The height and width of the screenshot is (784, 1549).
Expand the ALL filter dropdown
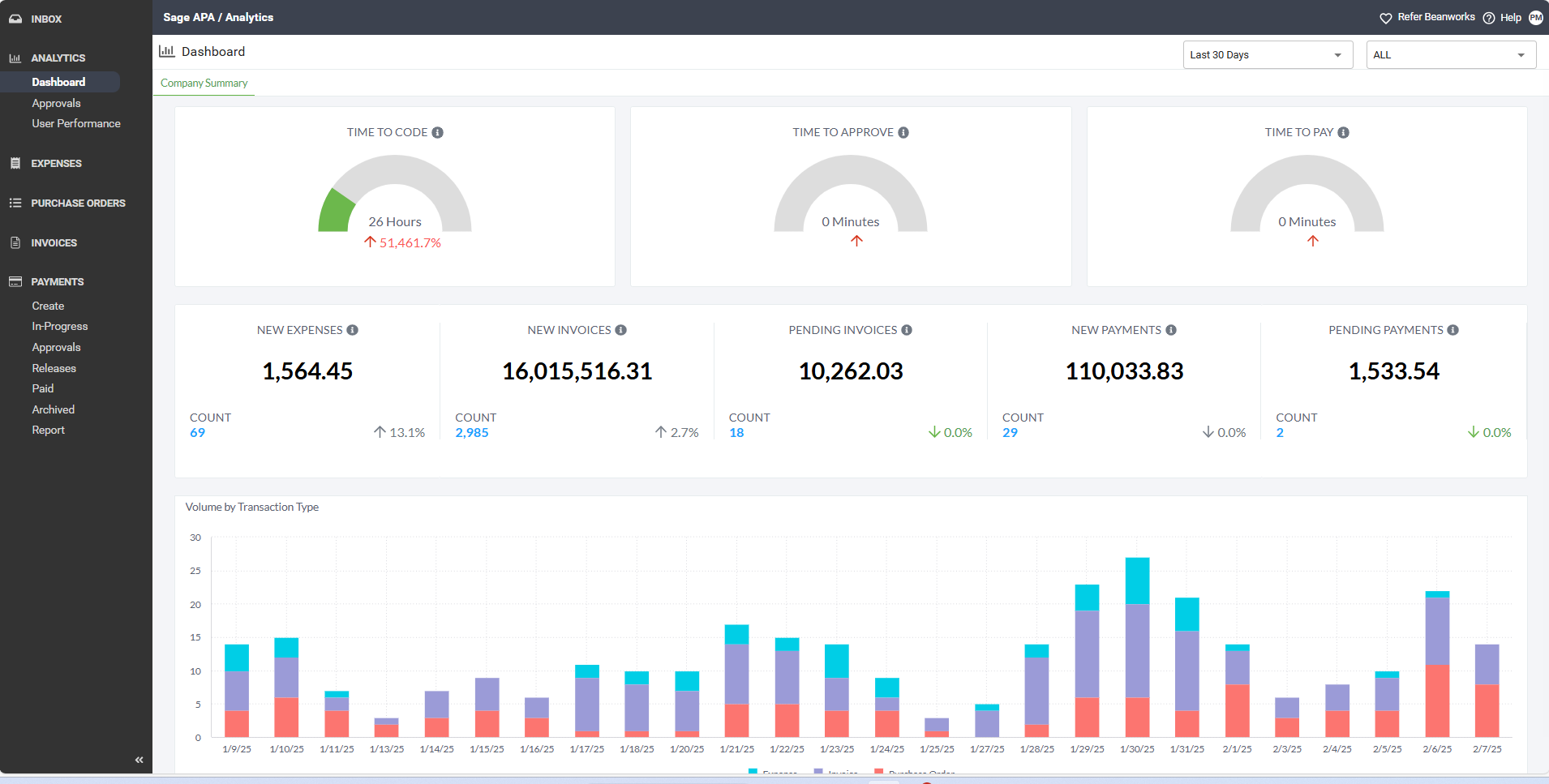(1450, 55)
